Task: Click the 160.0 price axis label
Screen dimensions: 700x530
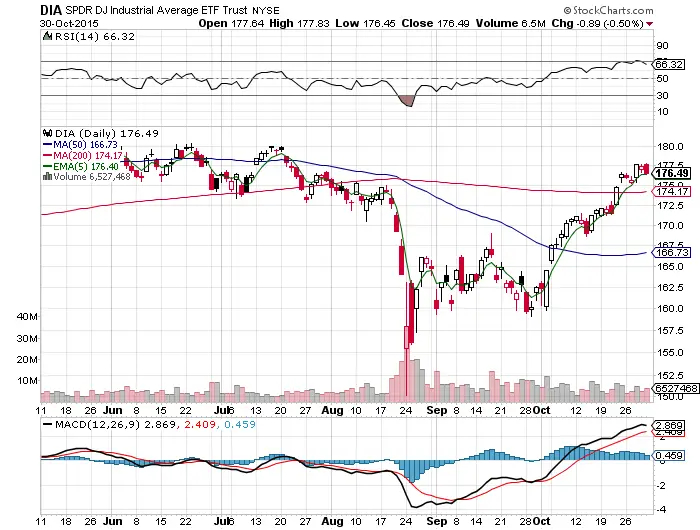Action: point(670,309)
